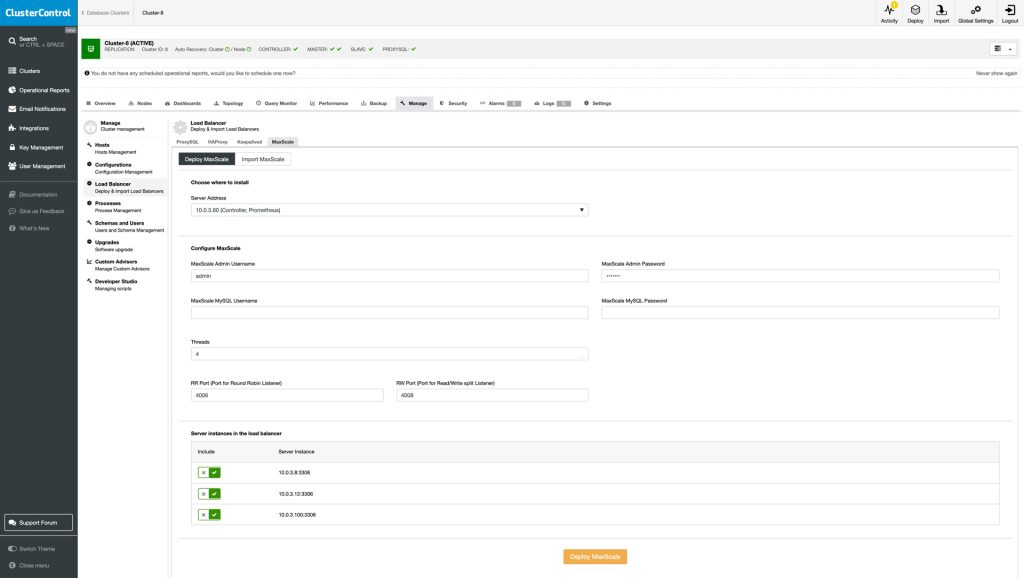Open the Support Forum link
This screenshot has height=578, width=1024.
click(38, 521)
